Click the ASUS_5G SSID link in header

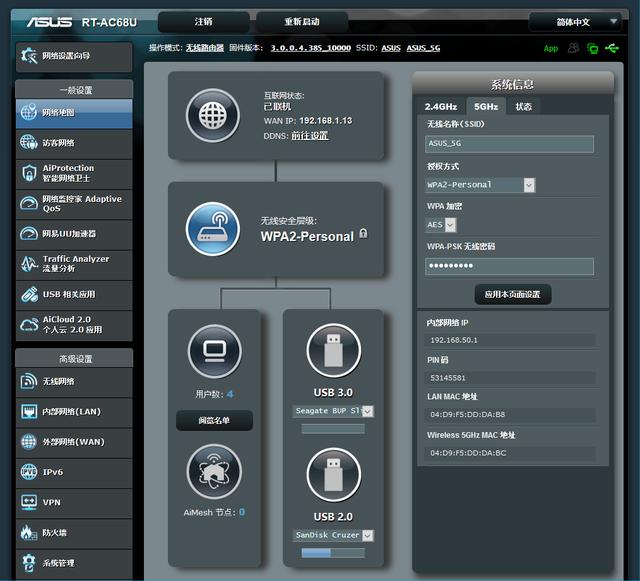(x=423, y=48)
